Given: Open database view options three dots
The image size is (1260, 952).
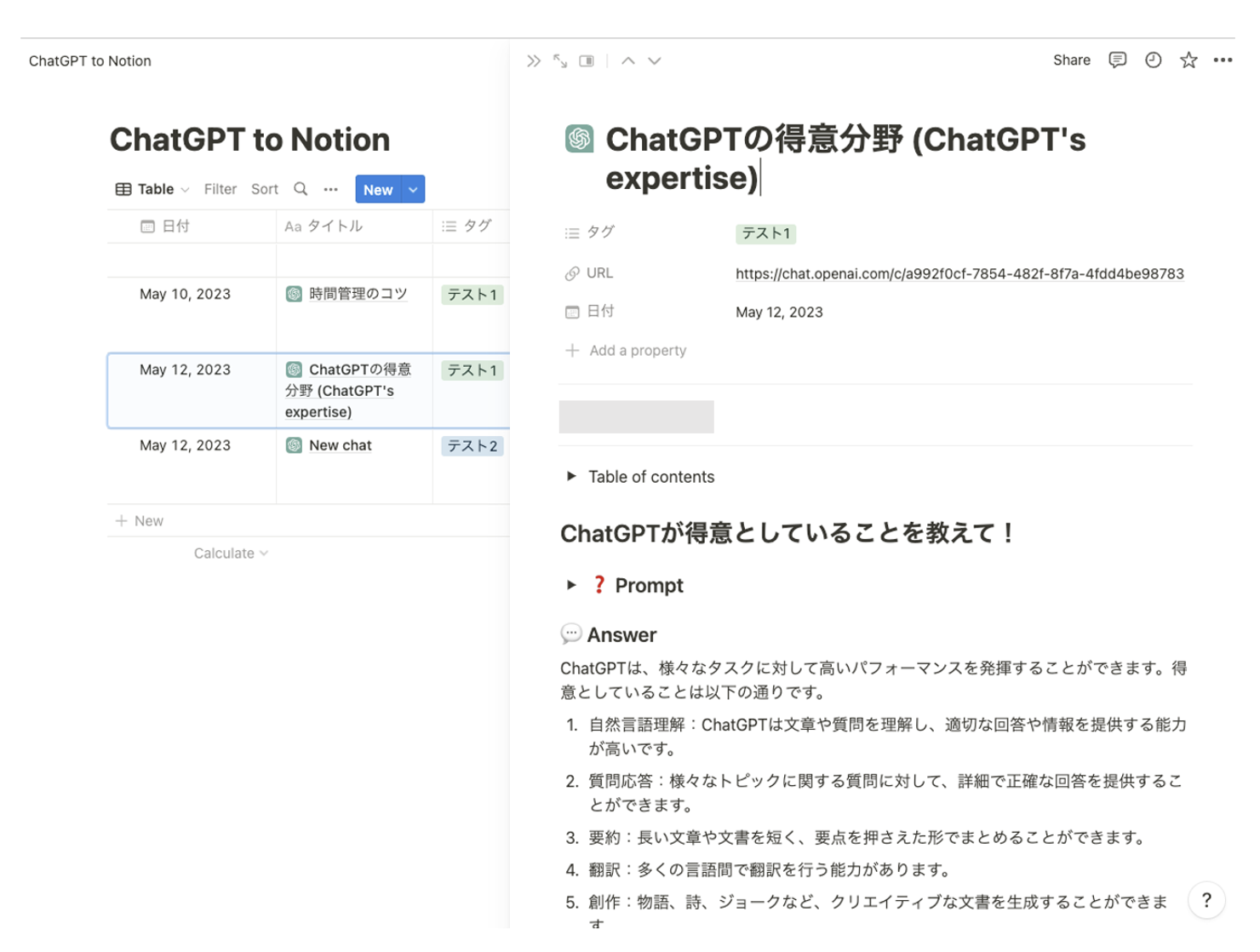Looking at the screenshot, I should point(331,189).
